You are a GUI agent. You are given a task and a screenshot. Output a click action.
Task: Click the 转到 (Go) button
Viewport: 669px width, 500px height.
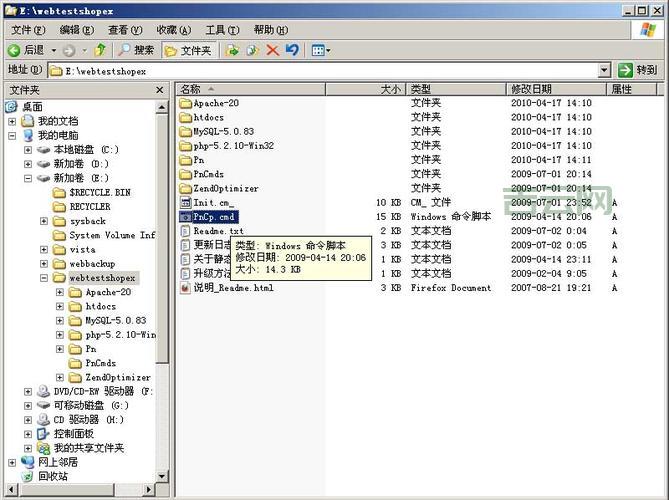tap(638, 71)
